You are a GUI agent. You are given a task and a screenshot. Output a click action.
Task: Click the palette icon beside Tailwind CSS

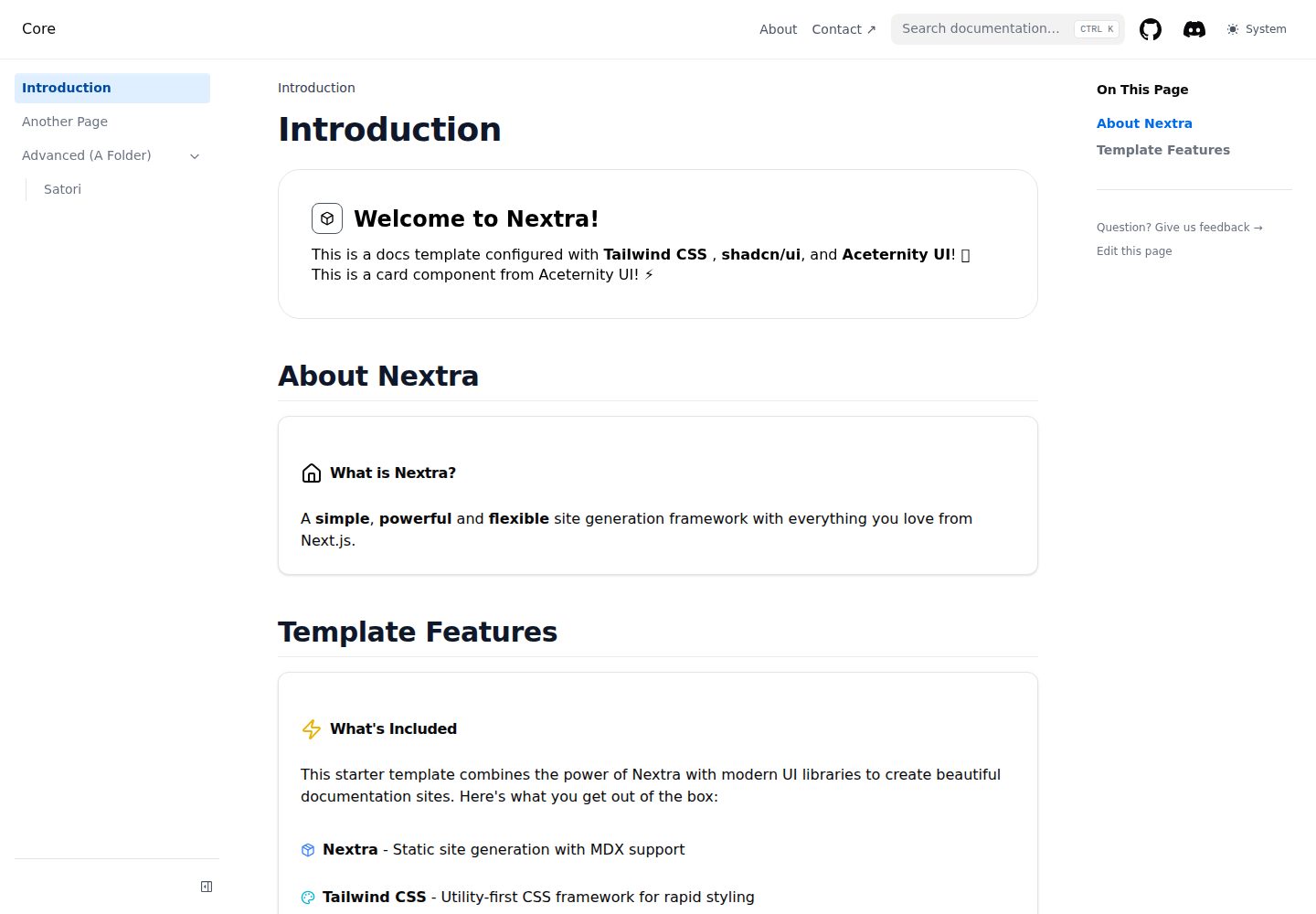point(308,898)
